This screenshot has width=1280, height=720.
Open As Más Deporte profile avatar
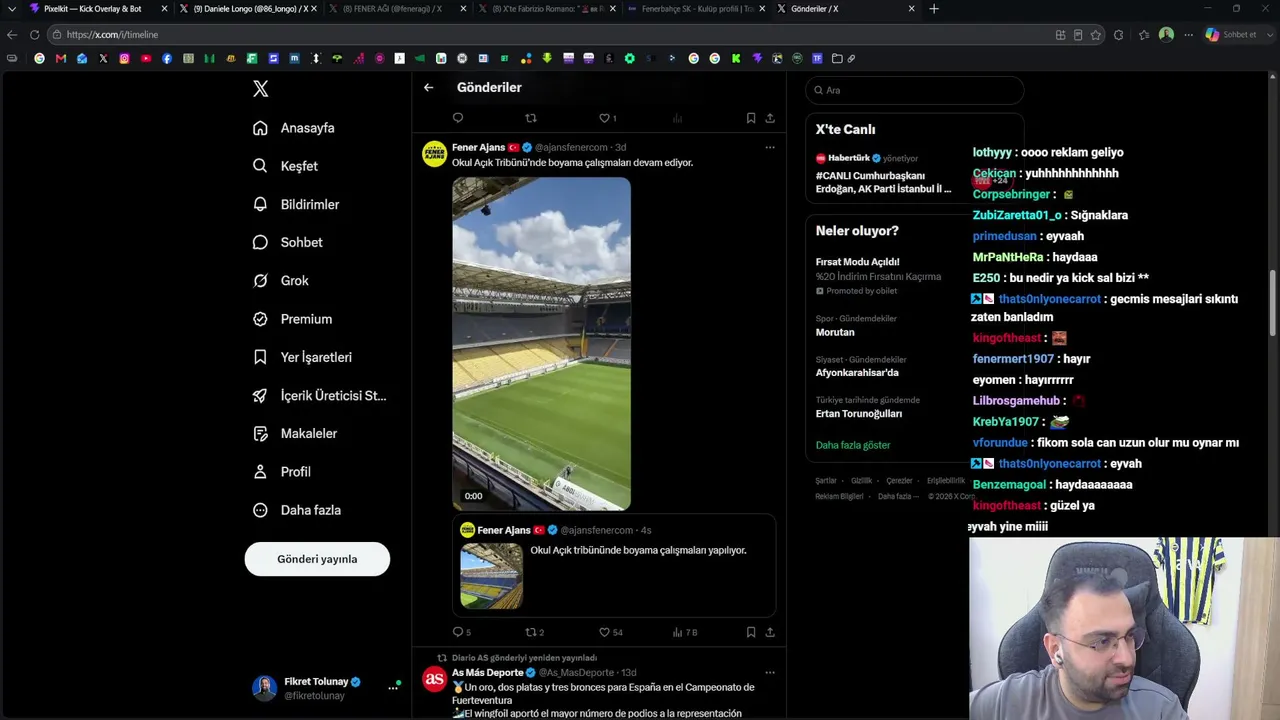coord(434,679)
